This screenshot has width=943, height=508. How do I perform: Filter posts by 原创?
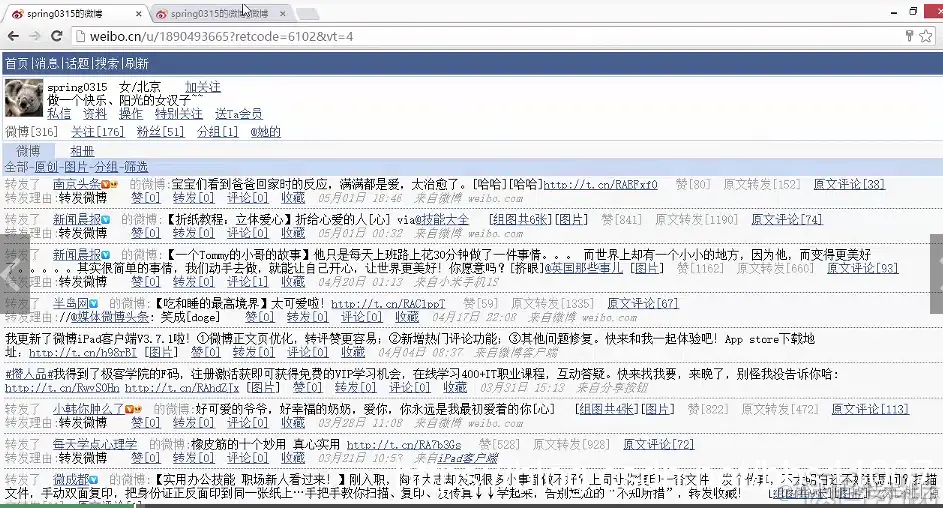tap(46, 167)
